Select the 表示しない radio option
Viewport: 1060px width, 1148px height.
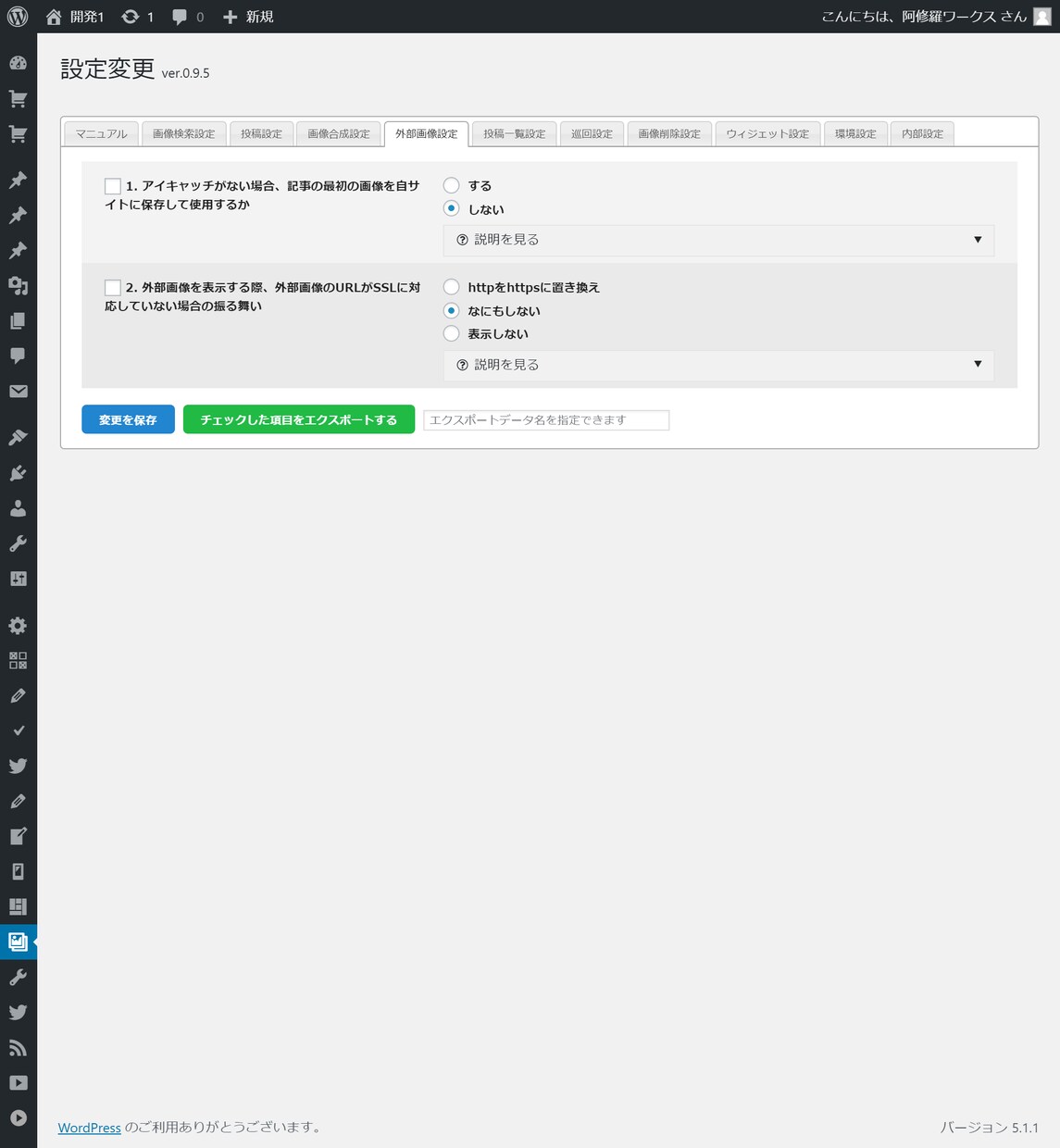451,333
